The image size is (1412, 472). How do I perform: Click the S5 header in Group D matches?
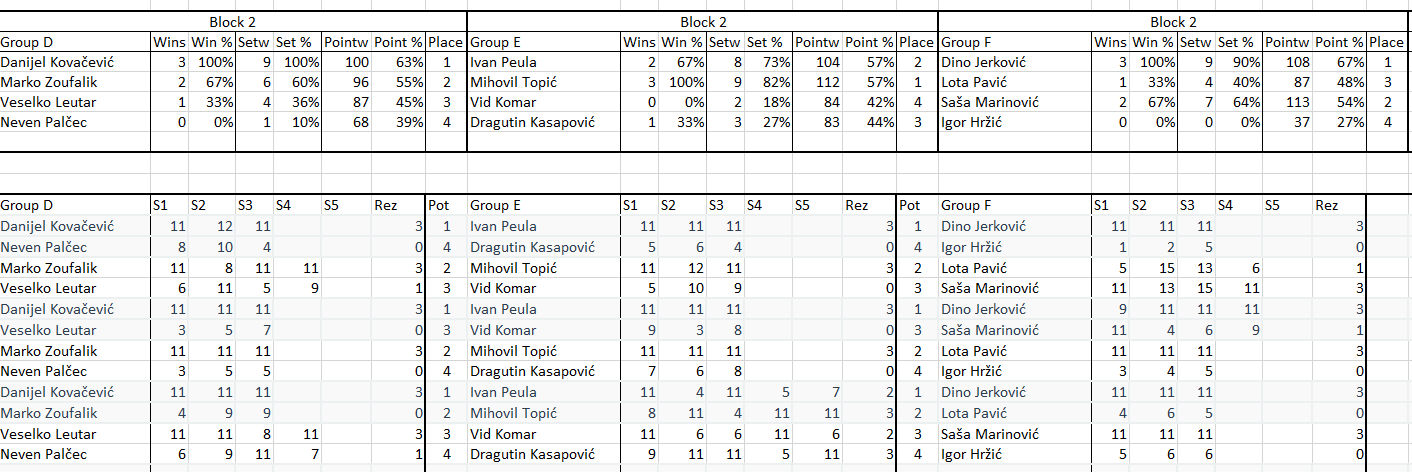click(x=332, y=206)
